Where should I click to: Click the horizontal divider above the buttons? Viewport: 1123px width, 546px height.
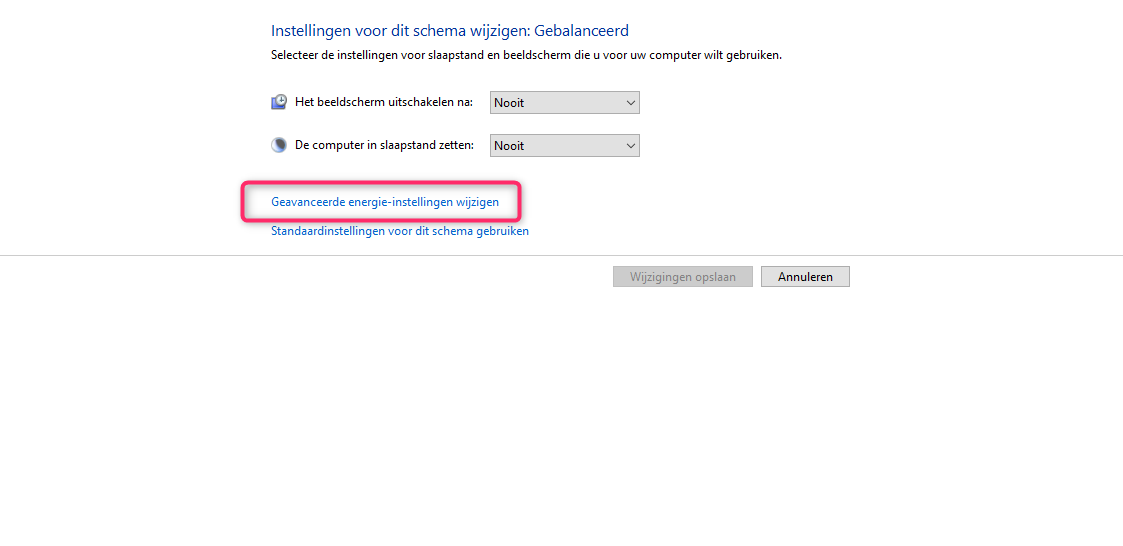coord(561,255)
